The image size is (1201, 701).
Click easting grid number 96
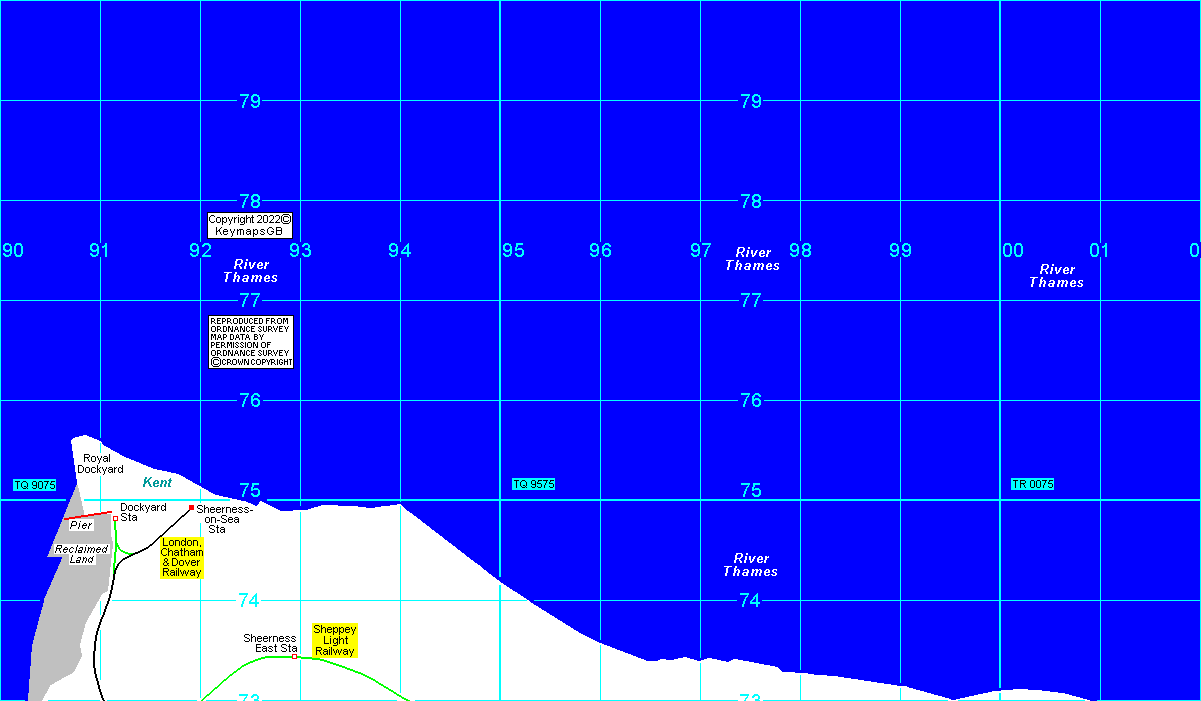600,251
